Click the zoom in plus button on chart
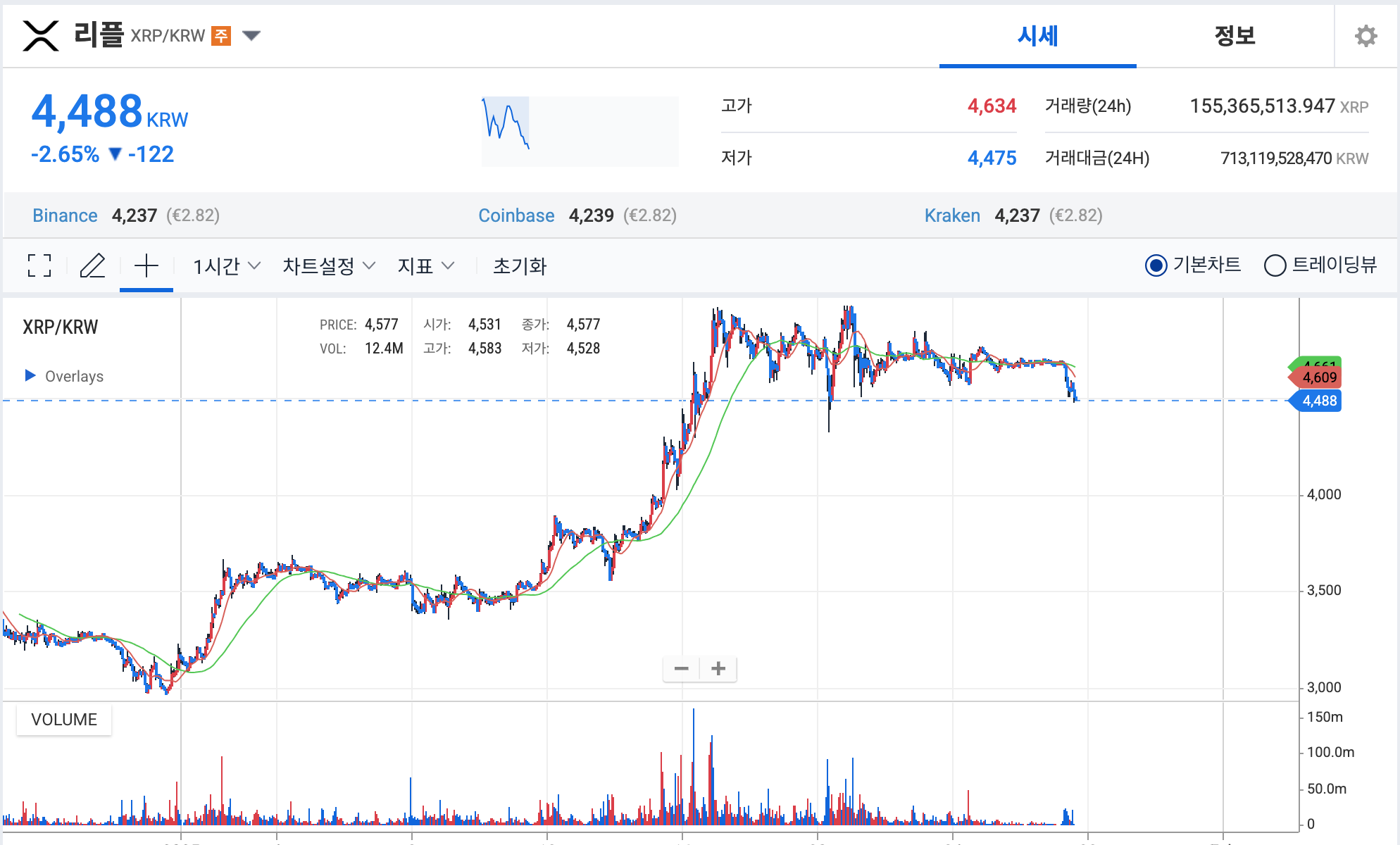The image size is (1400, 845). click(718, 668)
